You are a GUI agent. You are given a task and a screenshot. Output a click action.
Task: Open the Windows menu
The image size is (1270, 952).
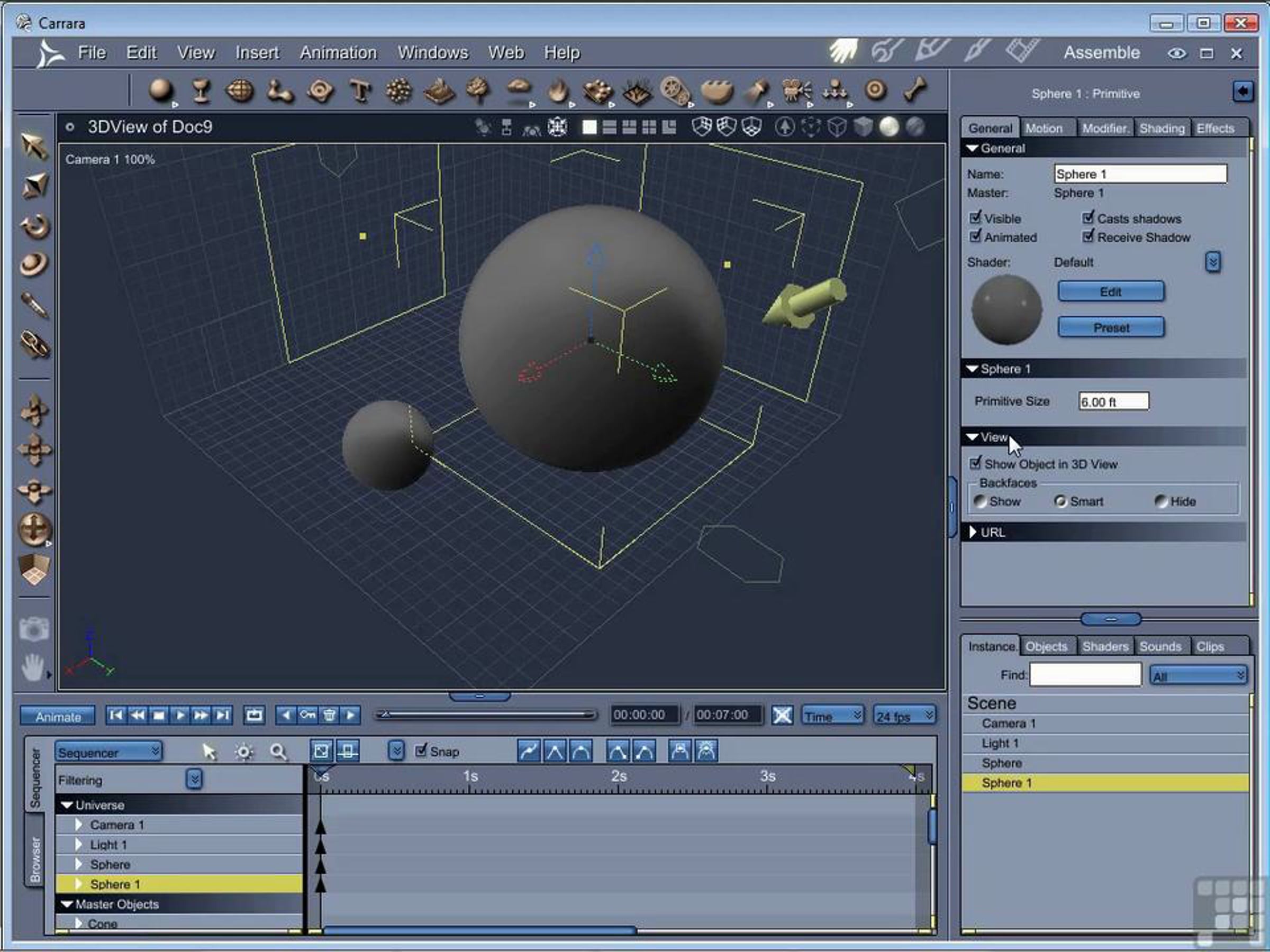tap(433, 53)
